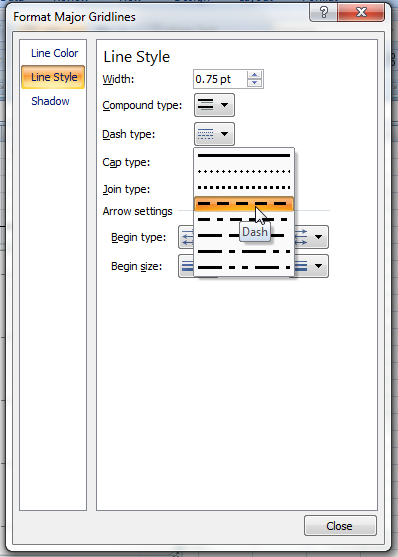Viewport: 398px width, 557px height.
Task: Choose the square dot dash style
Action: point(244,188)
